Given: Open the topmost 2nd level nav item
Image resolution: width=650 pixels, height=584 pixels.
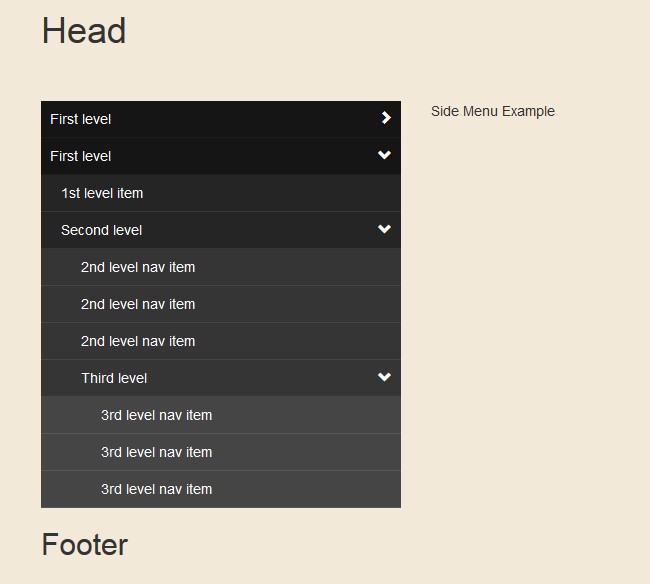Looking at the screenshot, I should point(138,267).
